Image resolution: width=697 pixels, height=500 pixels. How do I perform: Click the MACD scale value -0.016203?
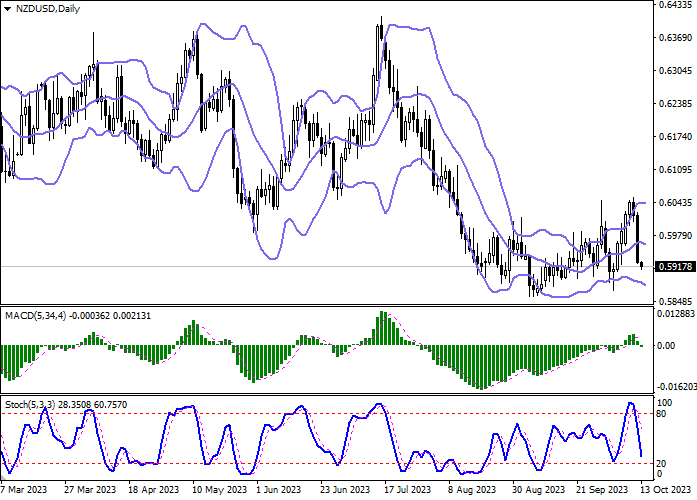click(675, 387)
